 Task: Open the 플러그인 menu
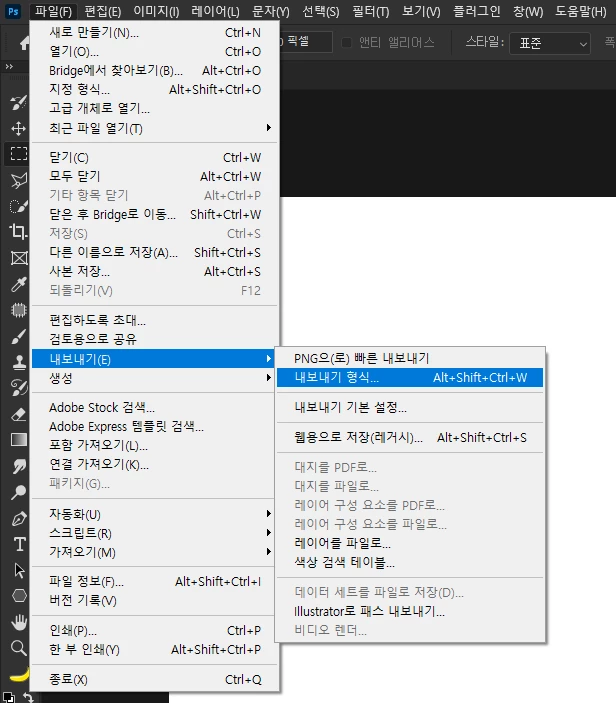coord(477,11)
